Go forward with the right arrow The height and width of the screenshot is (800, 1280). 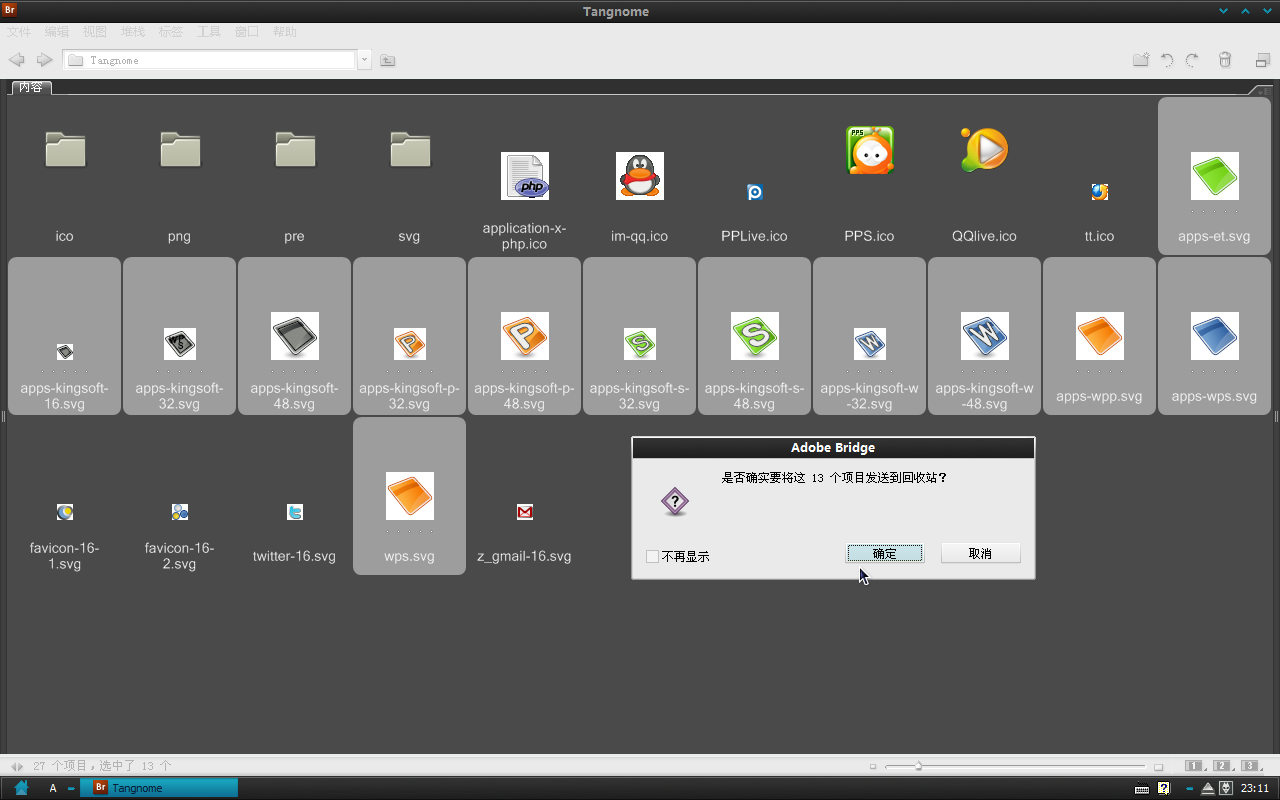[x=45, y=60]
